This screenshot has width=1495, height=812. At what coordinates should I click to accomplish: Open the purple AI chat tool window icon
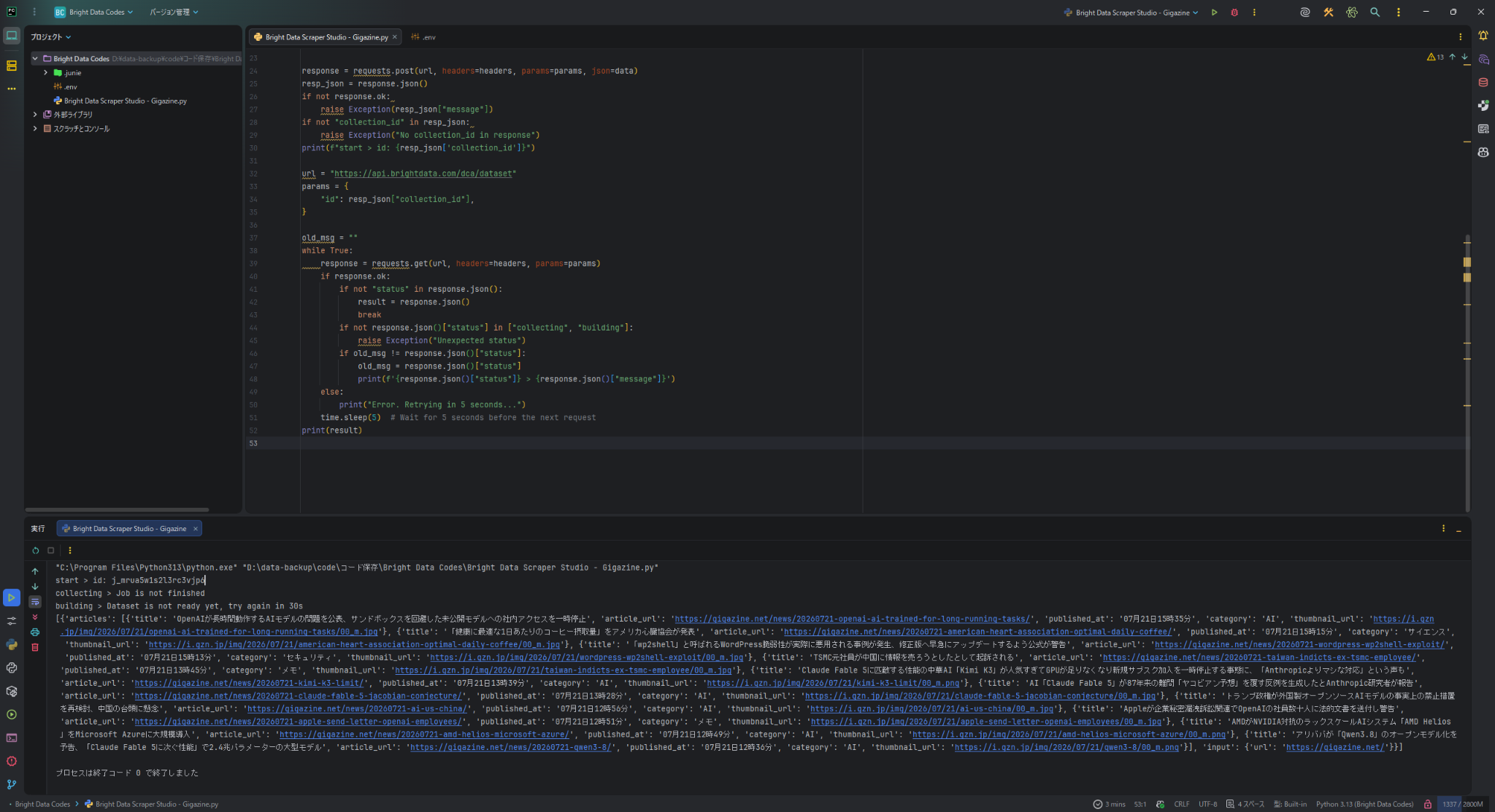coord(1483,59)
